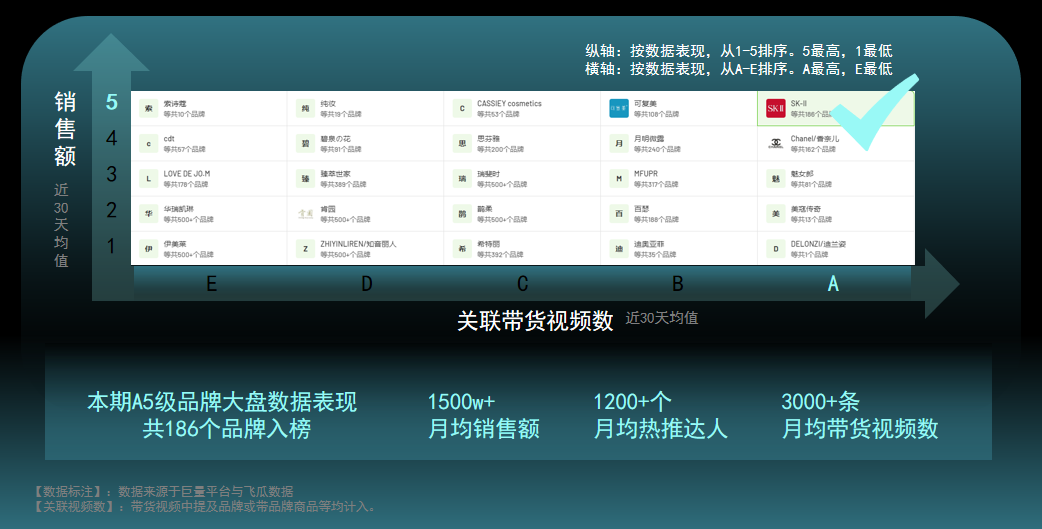Click the 臻 avatar tile
Screen dimensions: 1042x529
coord(305,179)
